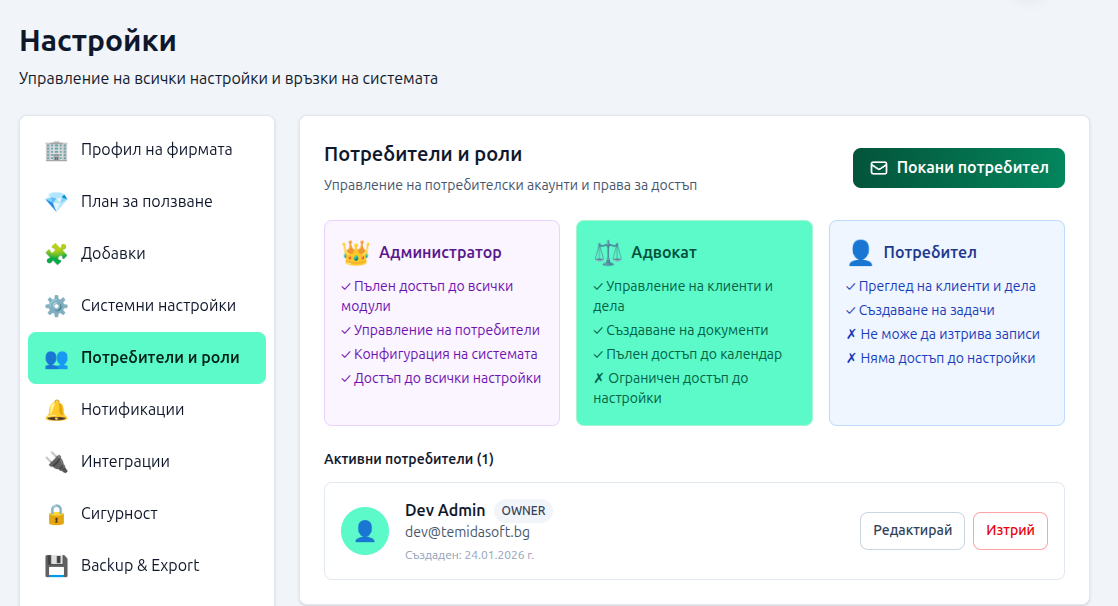Click the scales icon on Адвокат card

coord(607,252)
